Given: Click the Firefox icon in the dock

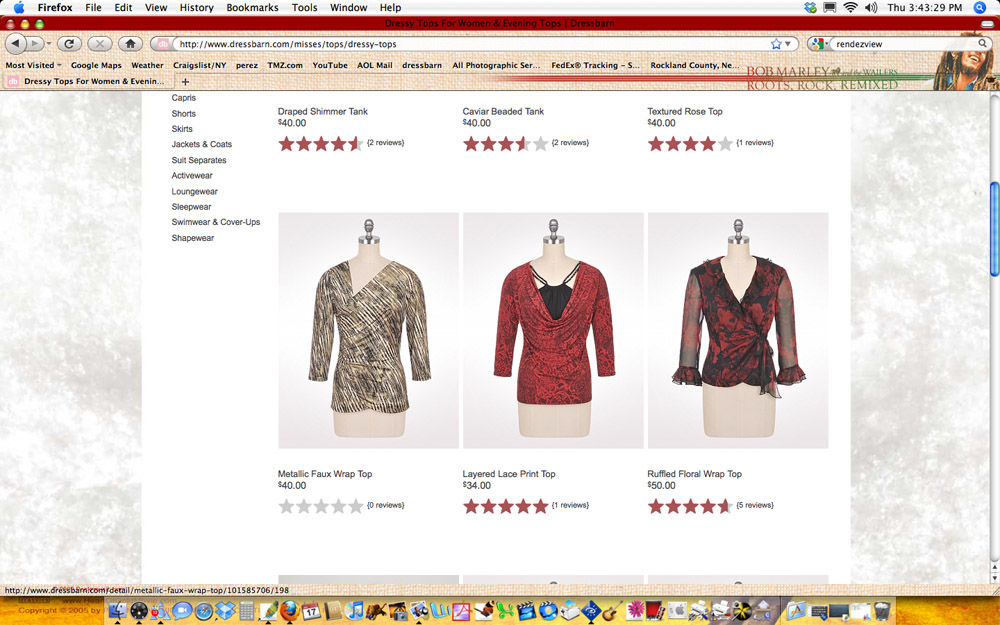Looking at the screenshot, I should tap(290, 610).
